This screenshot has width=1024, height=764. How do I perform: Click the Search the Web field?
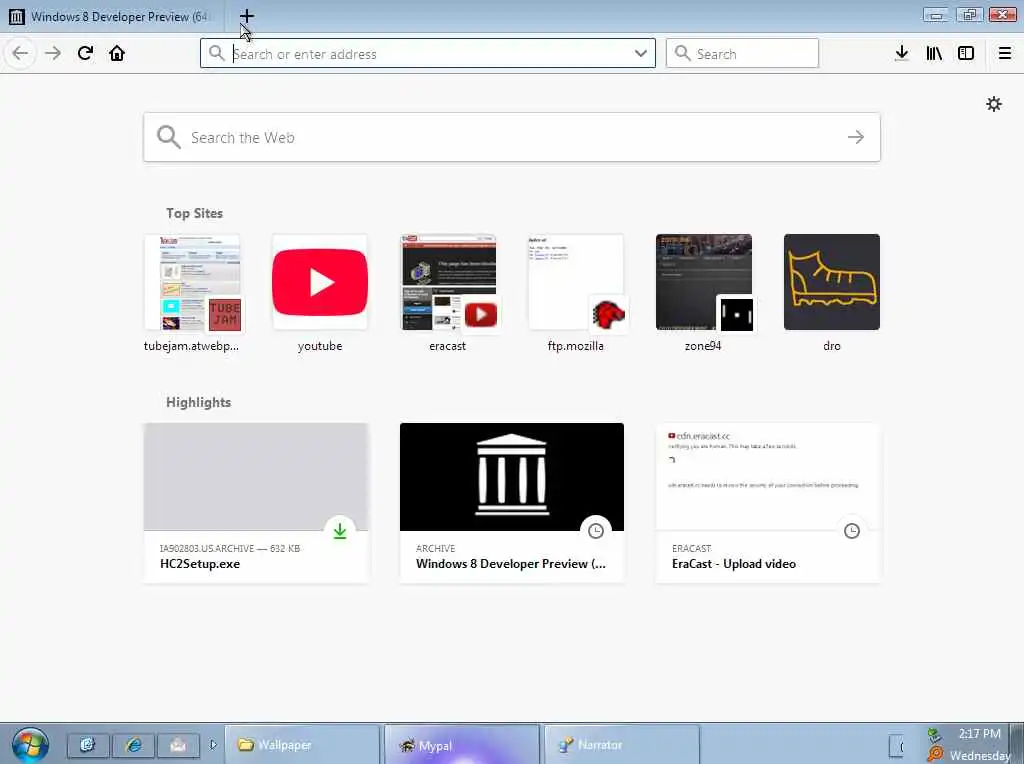point(512,137)
